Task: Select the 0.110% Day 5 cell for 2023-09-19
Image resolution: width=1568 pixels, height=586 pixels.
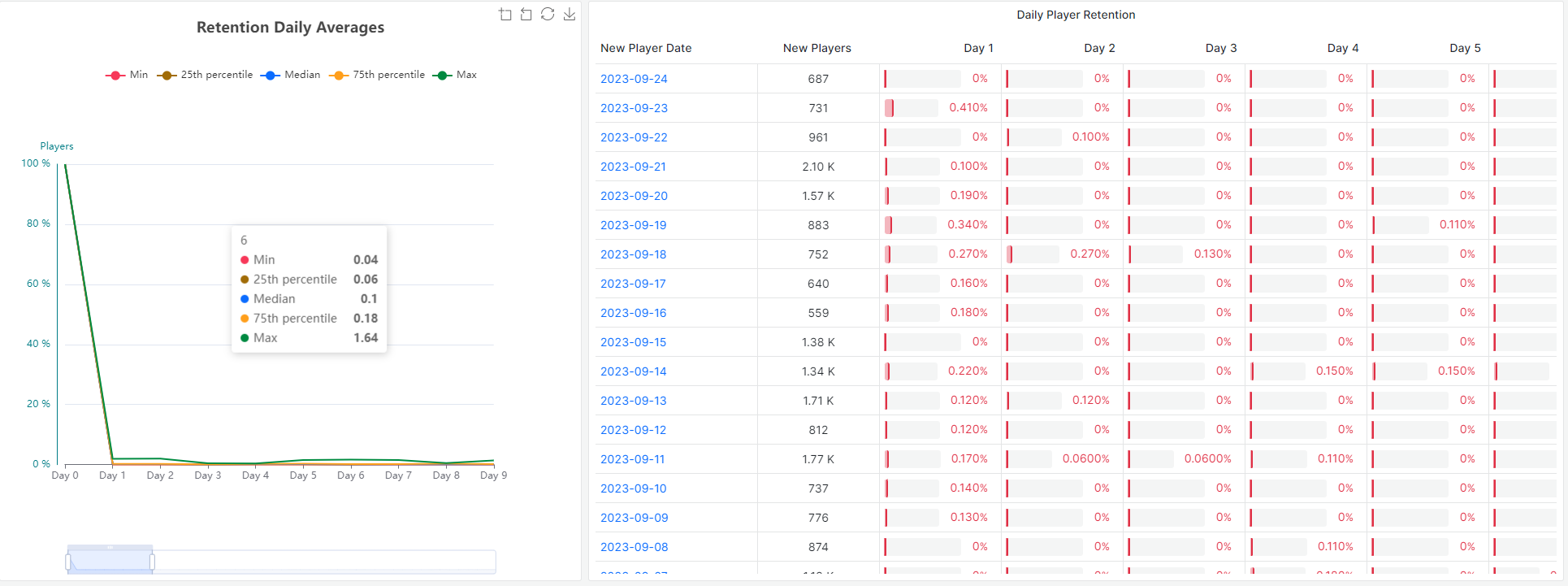Action: [x=1428, y=225]
